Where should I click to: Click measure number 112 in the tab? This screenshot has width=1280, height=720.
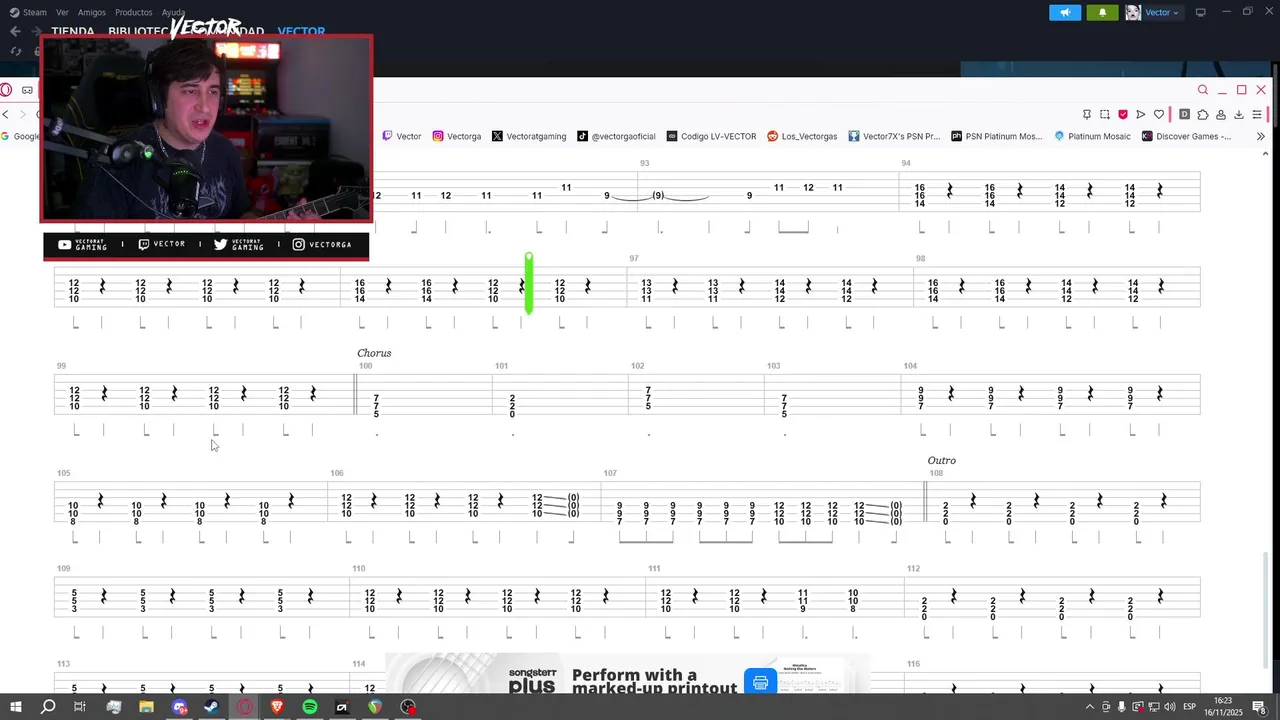pyautogui.click(x=913, y=568)
